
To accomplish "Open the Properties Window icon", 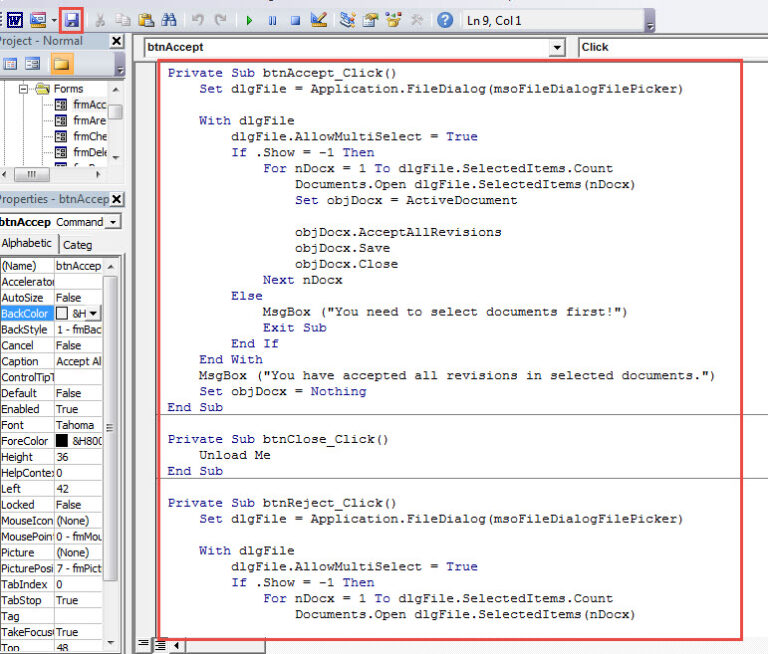I will point(371,21).
